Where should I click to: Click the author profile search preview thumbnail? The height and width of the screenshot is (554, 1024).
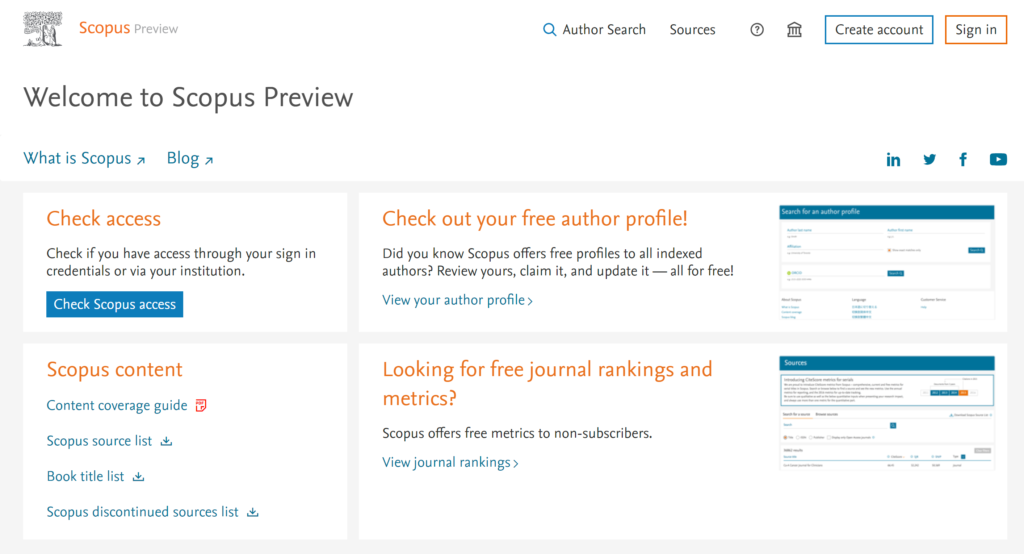[x=886, y=263]
